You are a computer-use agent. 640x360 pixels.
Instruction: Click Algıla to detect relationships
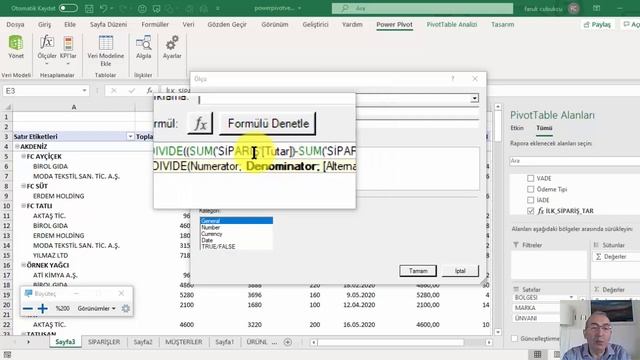(x=143, y=47)
